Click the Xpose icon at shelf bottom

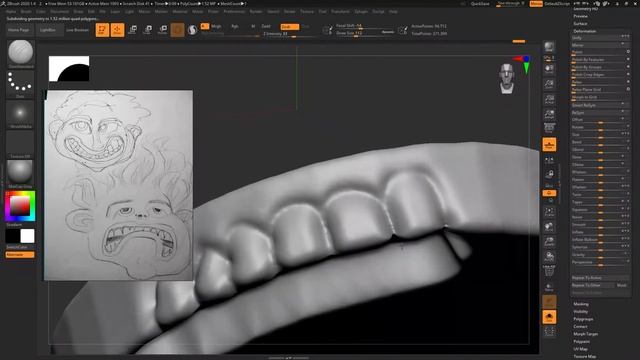[549, 331]
